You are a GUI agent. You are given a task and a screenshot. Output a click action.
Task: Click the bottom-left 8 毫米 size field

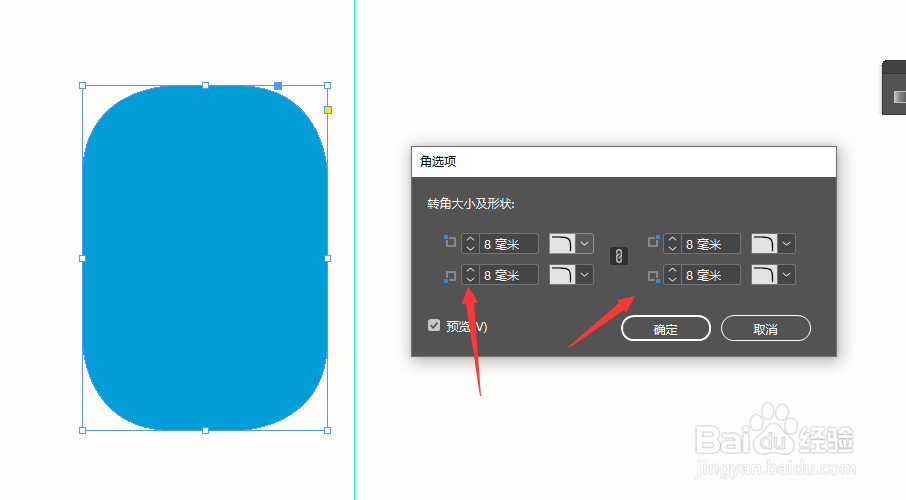click(508, 275)
